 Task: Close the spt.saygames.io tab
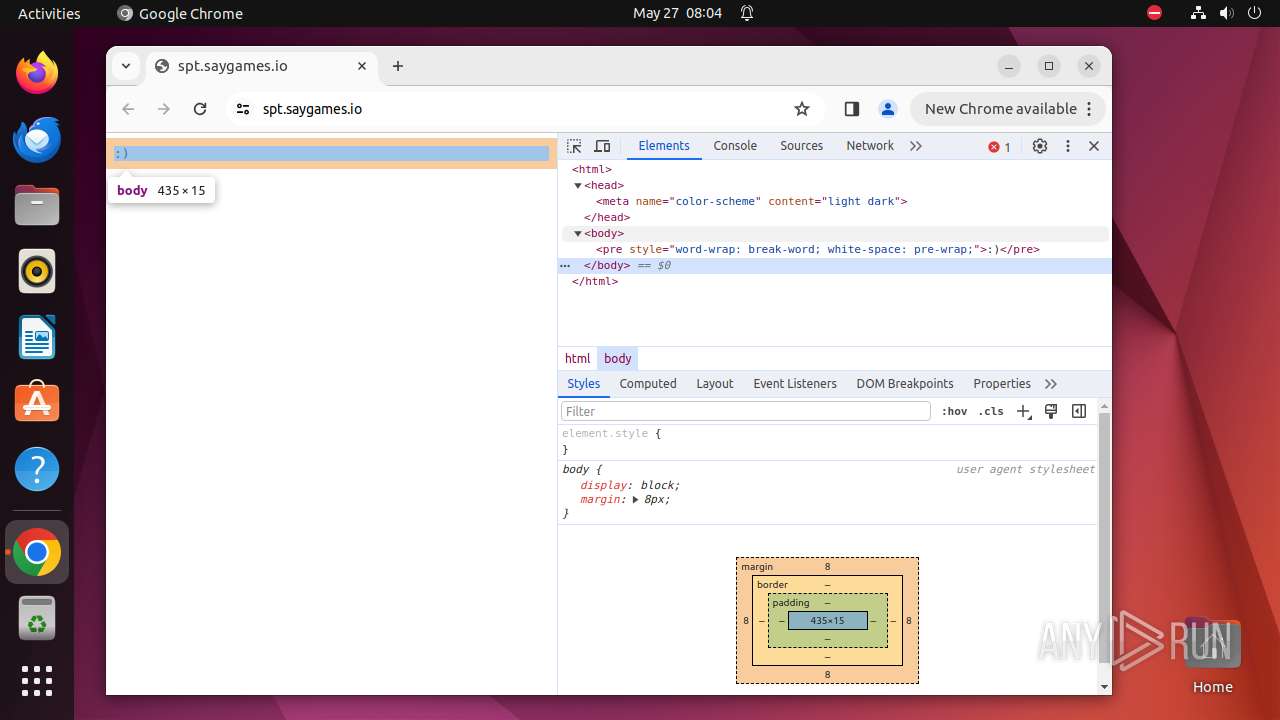tap(362, 66)
